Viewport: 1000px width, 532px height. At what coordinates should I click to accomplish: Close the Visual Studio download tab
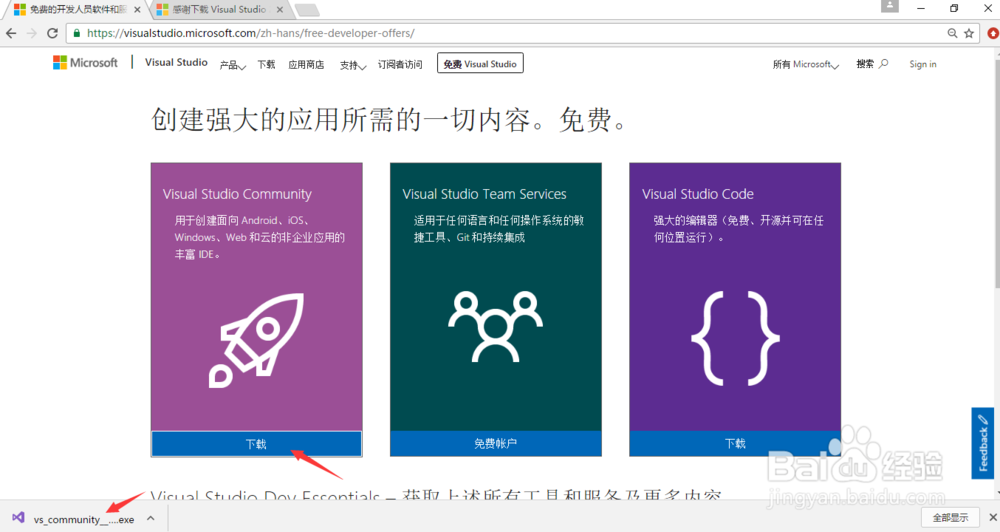point(280,10)
